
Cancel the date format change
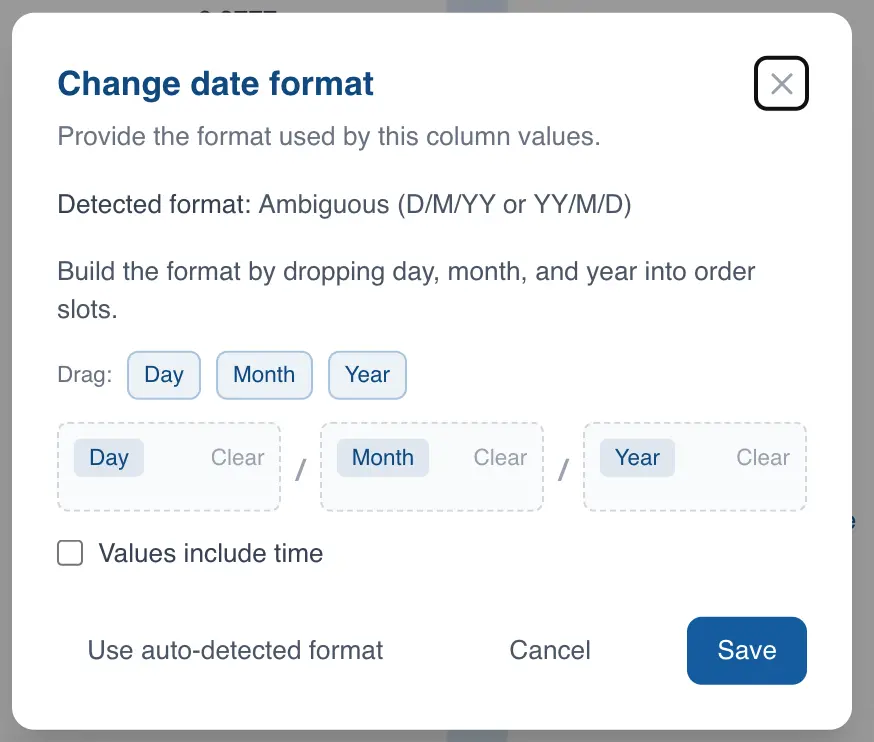(549, 650)
